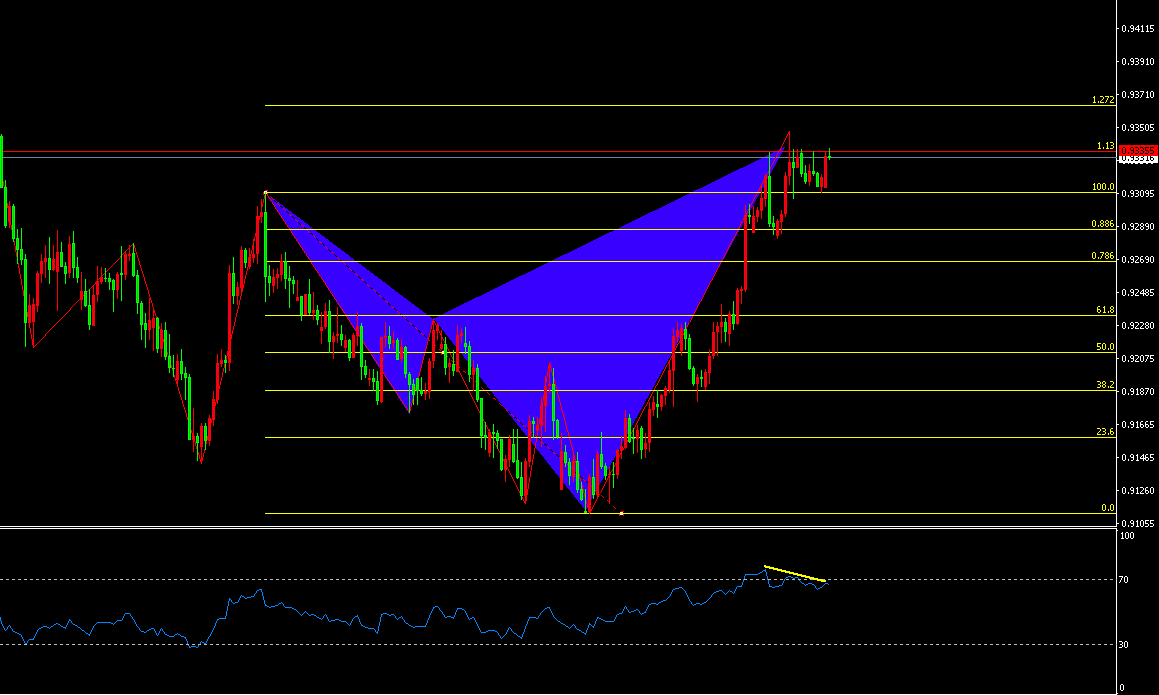This screenshot has height=695, width=1159.
Task: Select the 0.886 retracement label
Action: (1103, 224)
